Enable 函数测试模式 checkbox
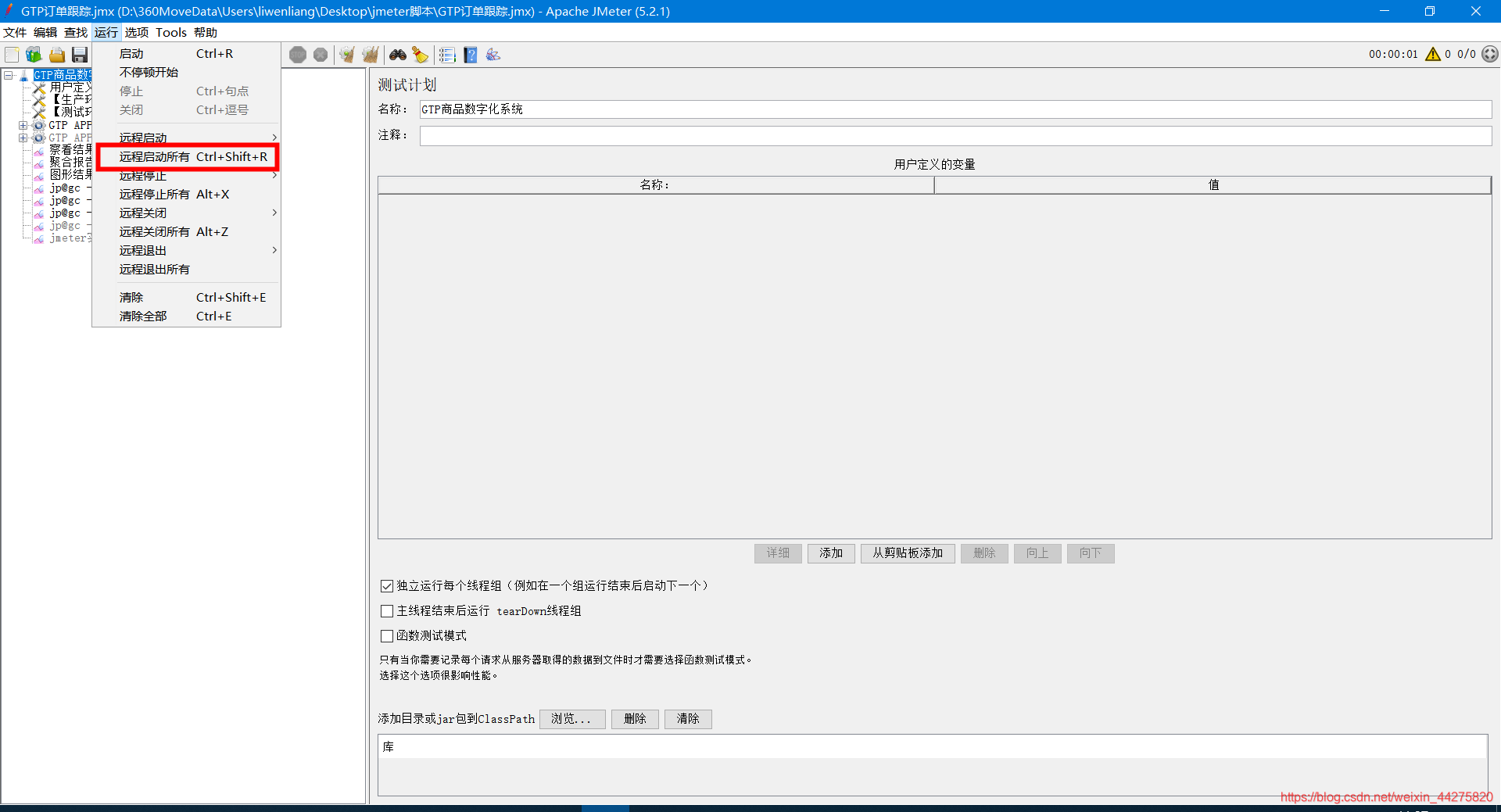 click(387, 636)
